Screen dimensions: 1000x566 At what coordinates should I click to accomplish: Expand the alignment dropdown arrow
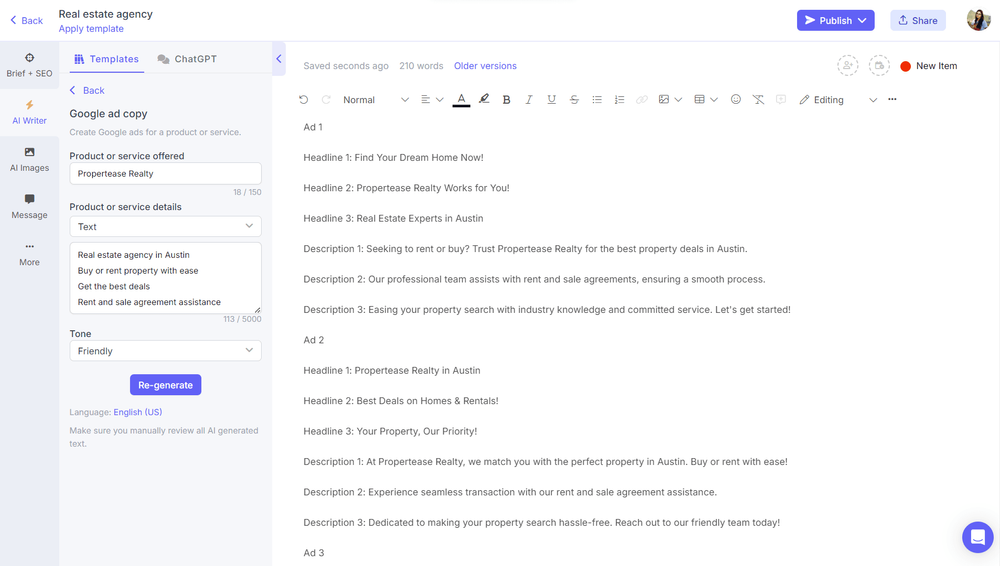[x=439, y=100]
